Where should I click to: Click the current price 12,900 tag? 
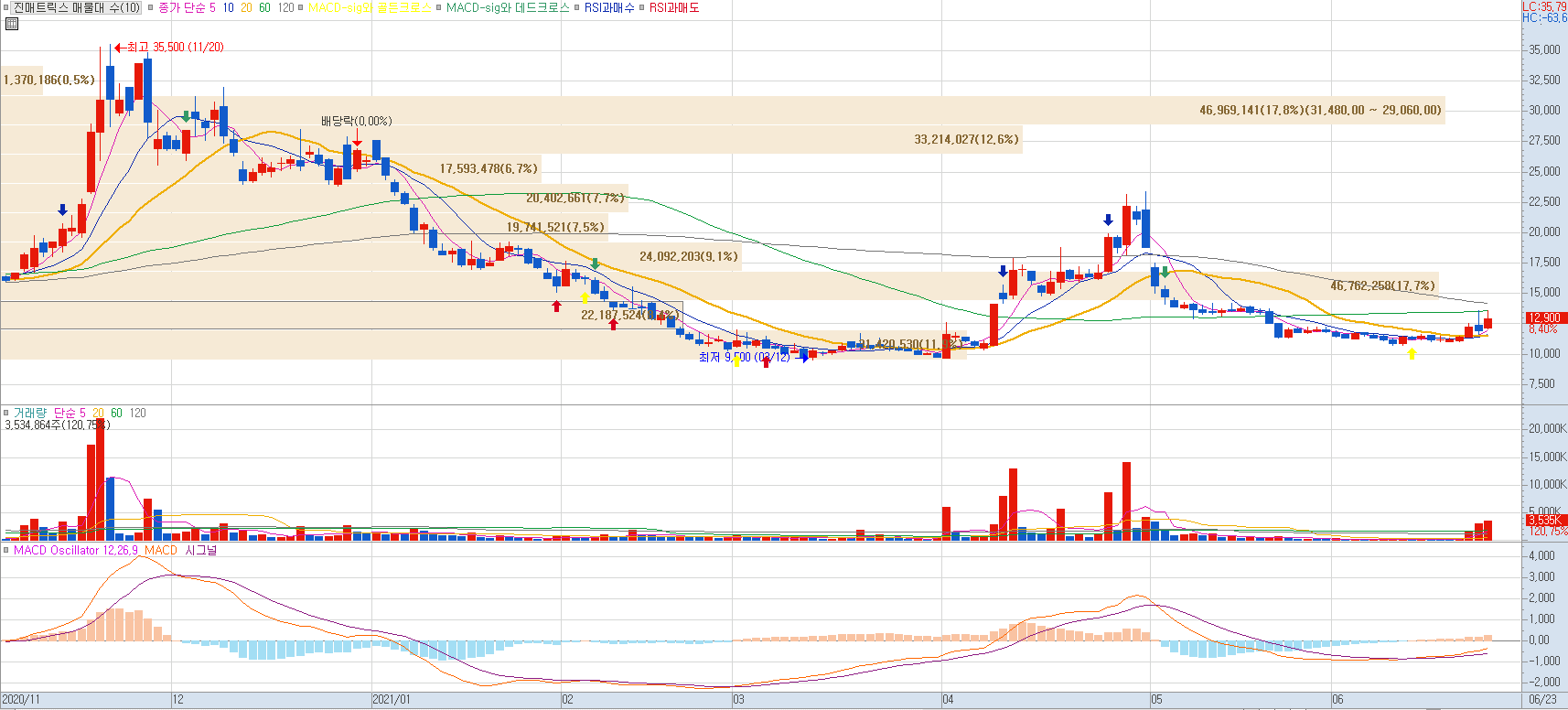coord(1545,317)
